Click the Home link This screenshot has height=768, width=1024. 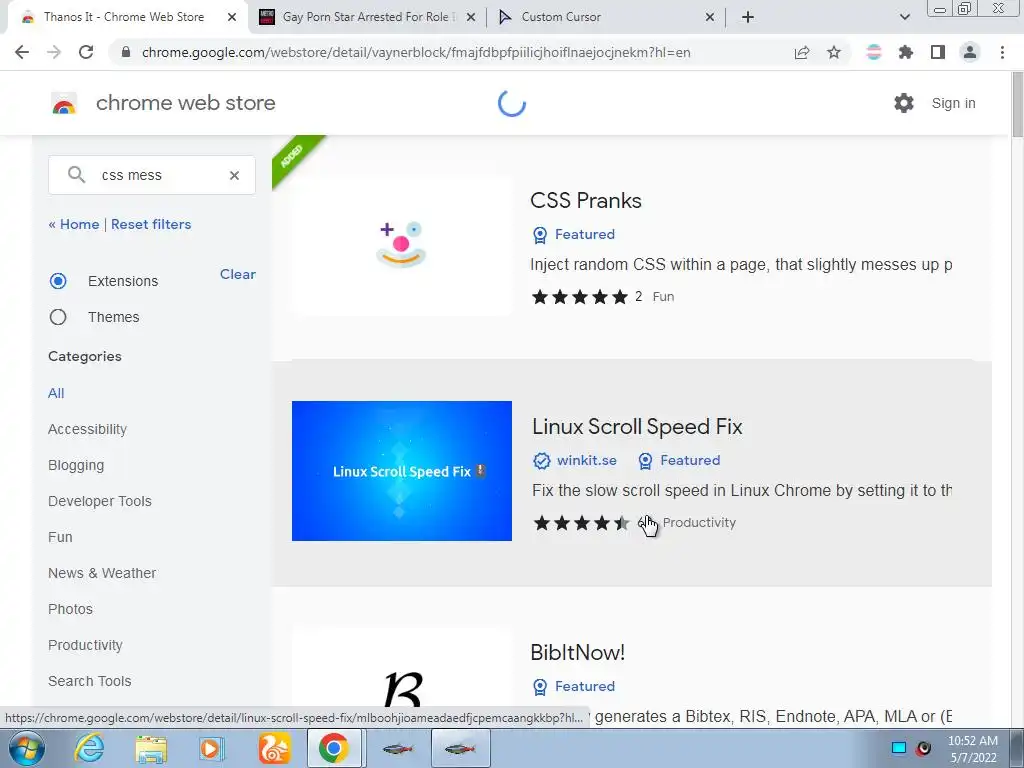[x=74, y=224]
